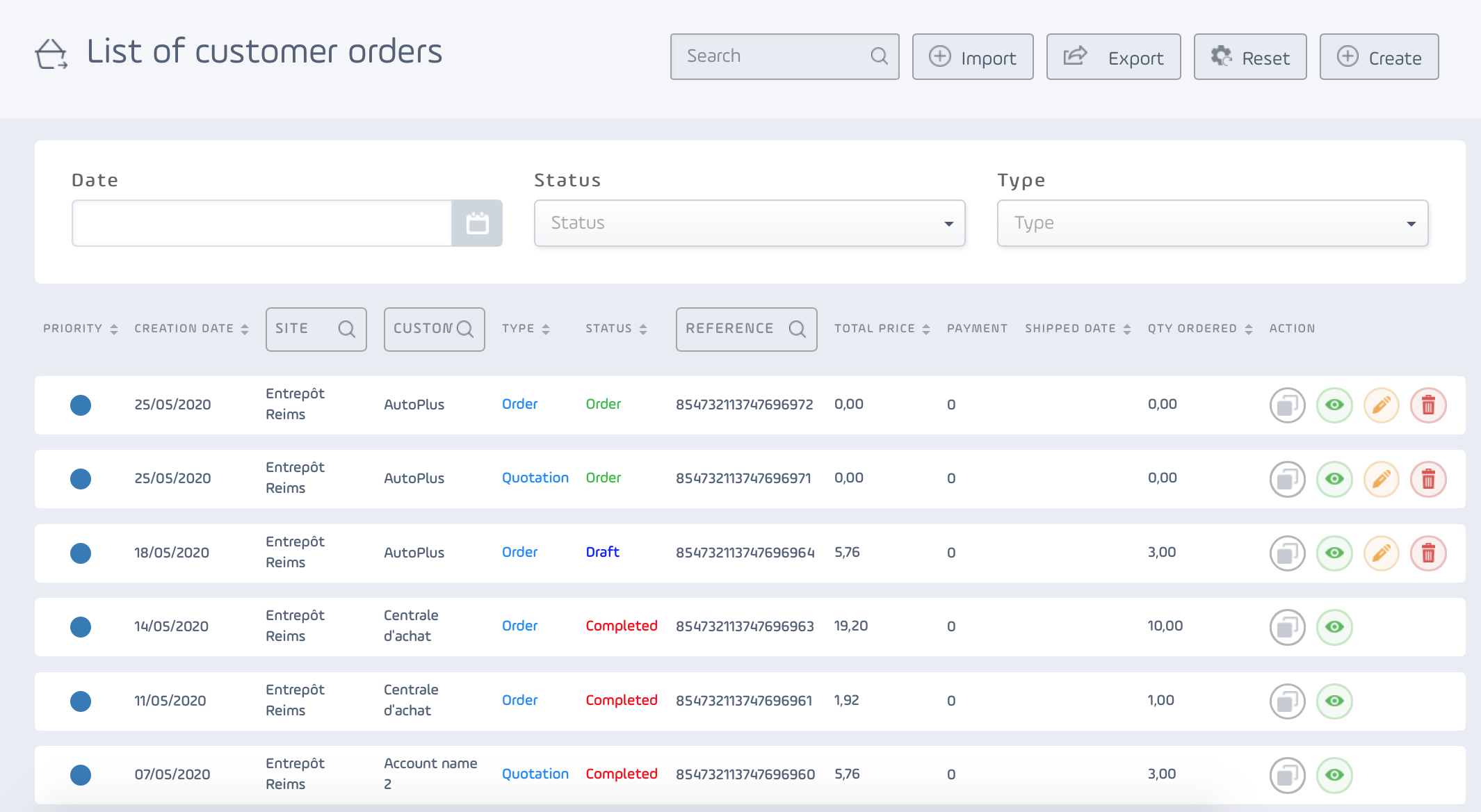This screenshot has height=812, width=1481.
Task: Click the Customer column filter field
Action: pyautogui.click(x=434, y=329)
